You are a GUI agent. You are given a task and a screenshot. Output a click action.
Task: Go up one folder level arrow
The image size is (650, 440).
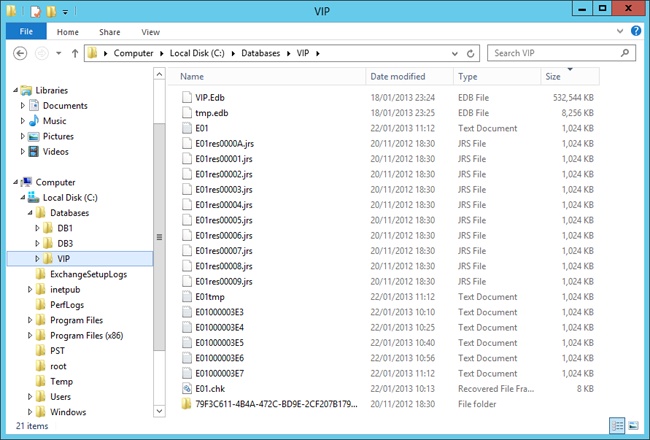[75, 53]
